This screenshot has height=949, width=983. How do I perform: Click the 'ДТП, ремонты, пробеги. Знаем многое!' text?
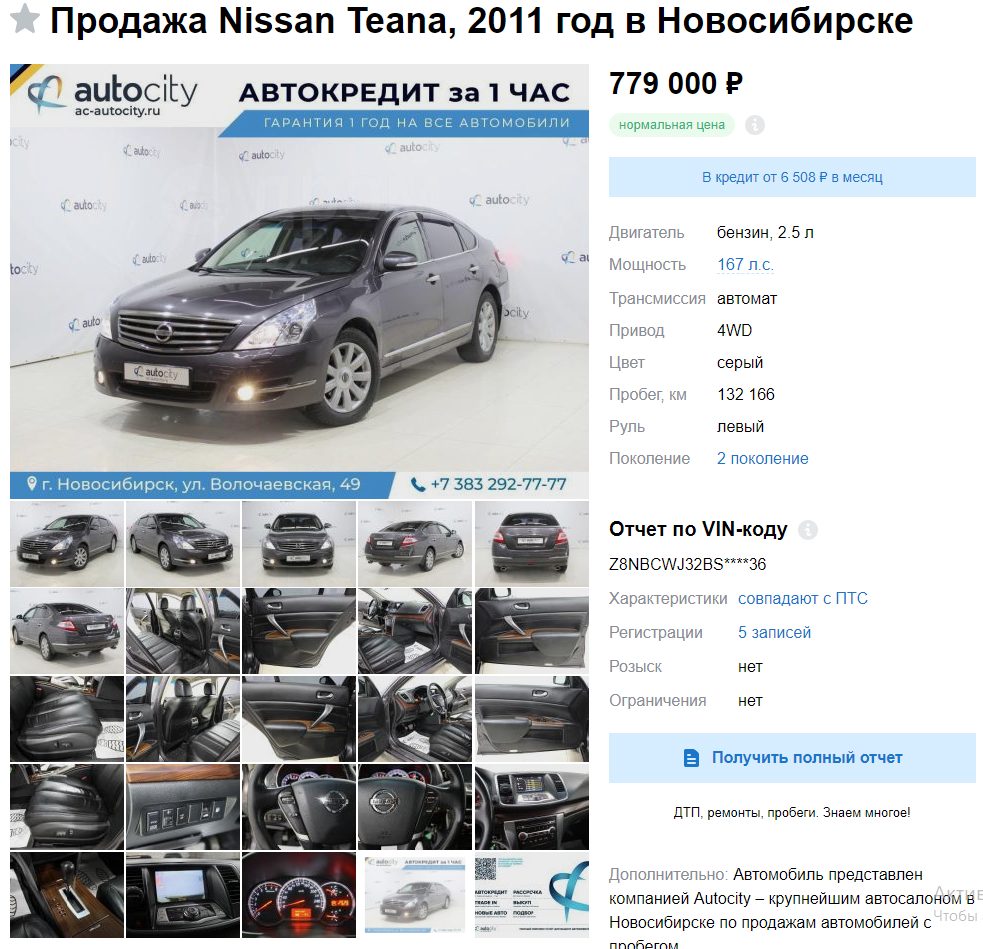point(792,813)
